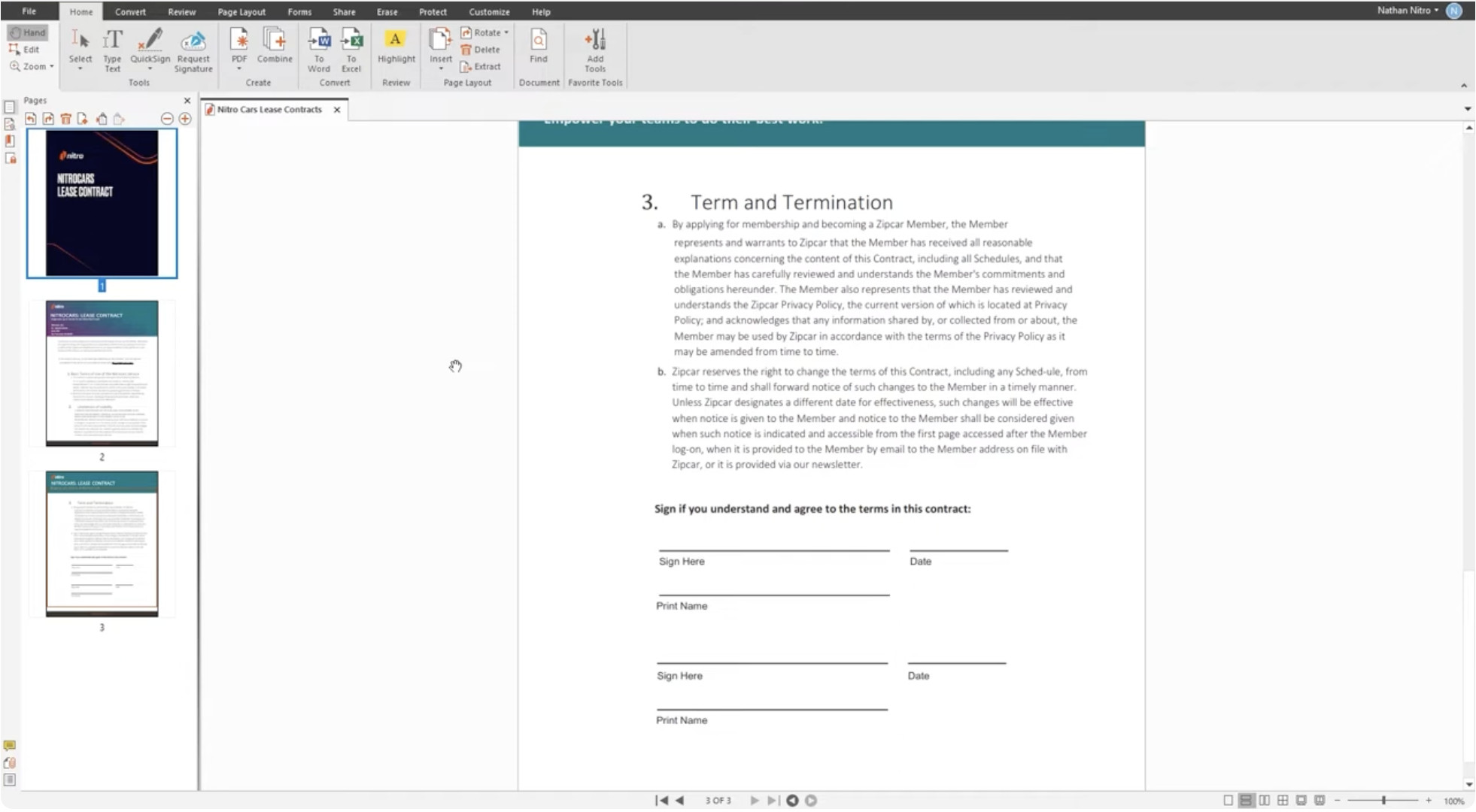Open the Help tab
The width and height of the screenshot is (1476, 812).
pos(541,12)
